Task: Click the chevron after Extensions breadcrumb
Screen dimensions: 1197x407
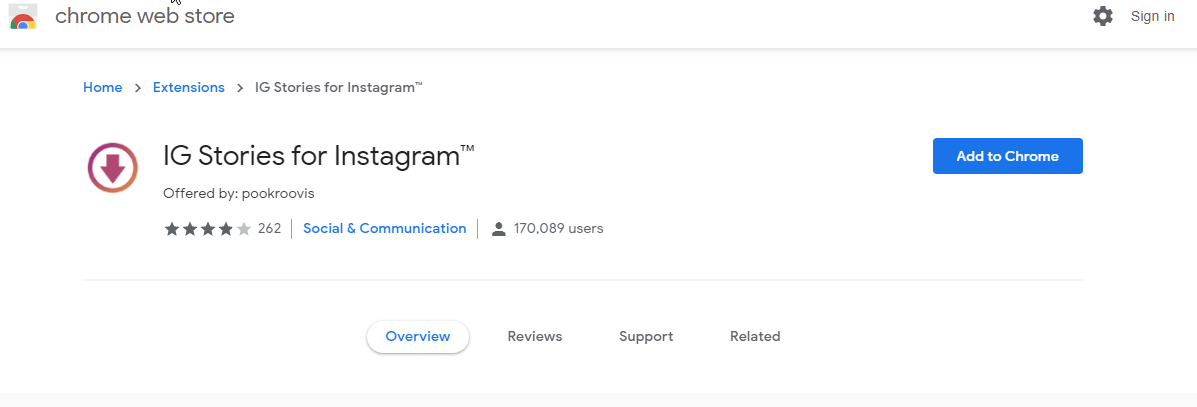Action: 240,88
